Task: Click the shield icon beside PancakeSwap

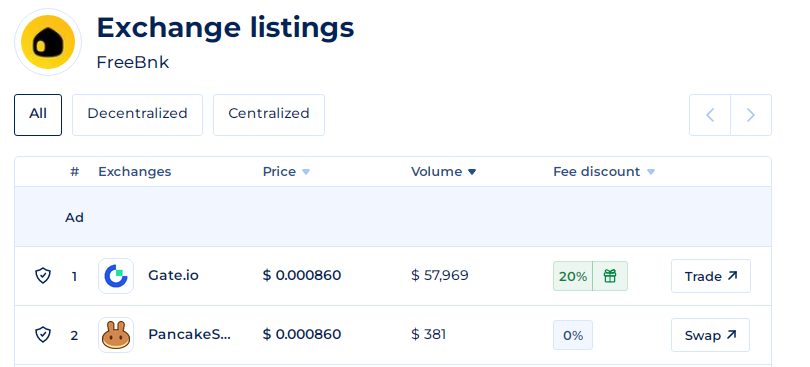Action: [x=43, y=334]
